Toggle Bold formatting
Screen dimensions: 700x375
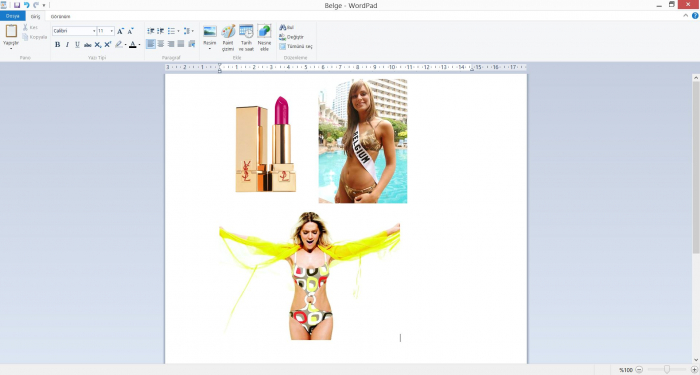click(x=58, y=45)
